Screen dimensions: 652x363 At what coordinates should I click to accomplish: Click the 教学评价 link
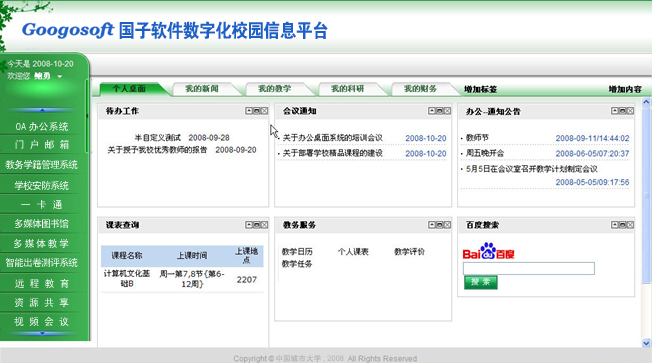409,252
